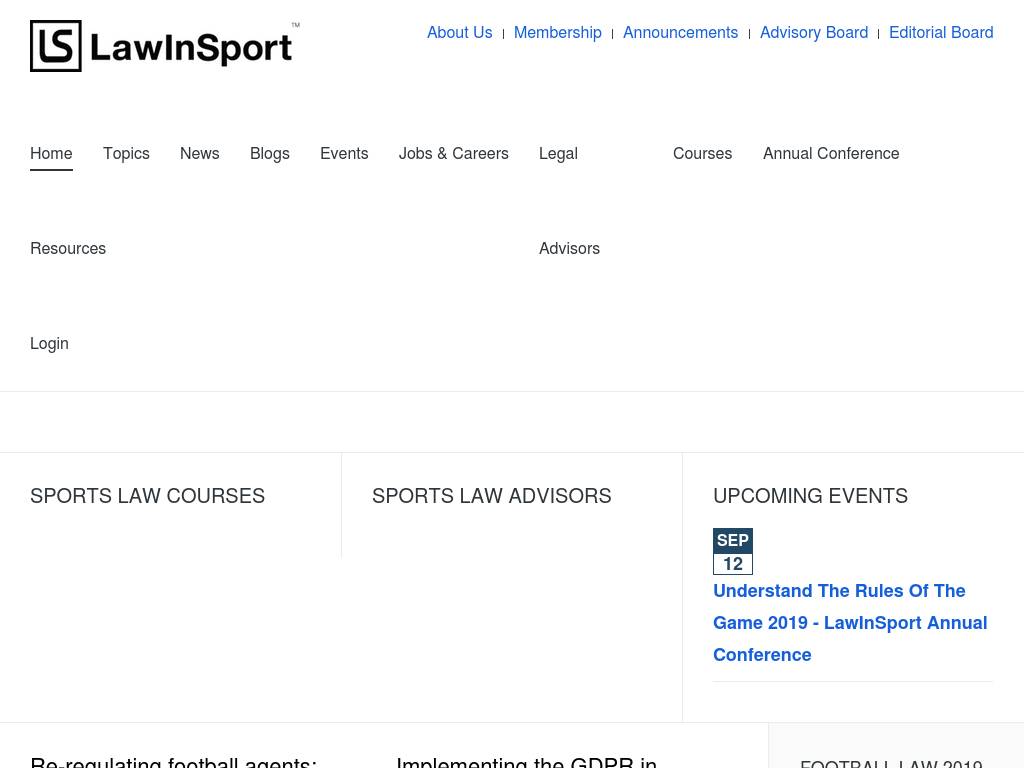Click the Sports Law Courses heading

147,496
